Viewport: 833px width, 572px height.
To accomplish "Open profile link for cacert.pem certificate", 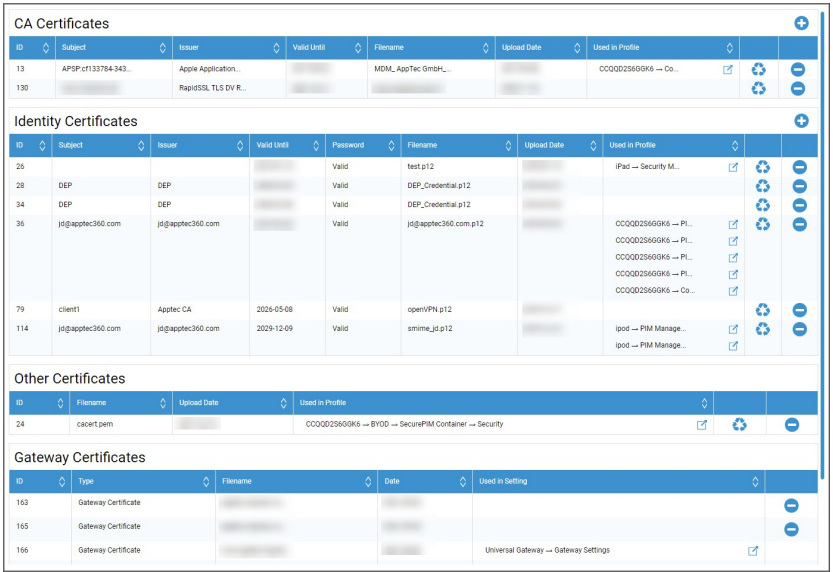I will (x=702, y=425).
